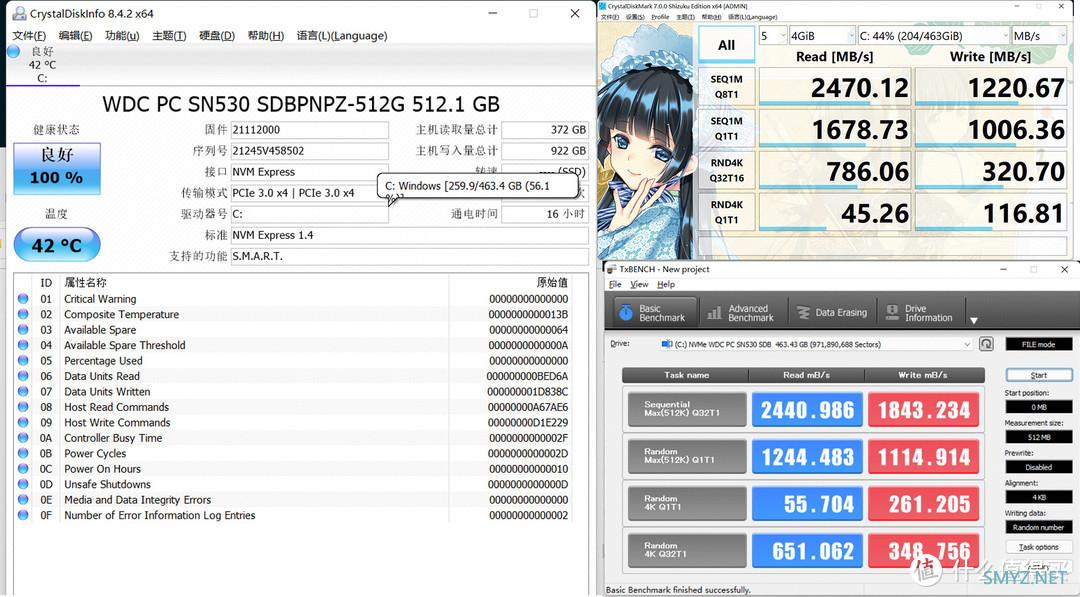Click the status orb for Composite Temperature
The width and height of the screenshot is (1080, 597).
pos(23,314)
